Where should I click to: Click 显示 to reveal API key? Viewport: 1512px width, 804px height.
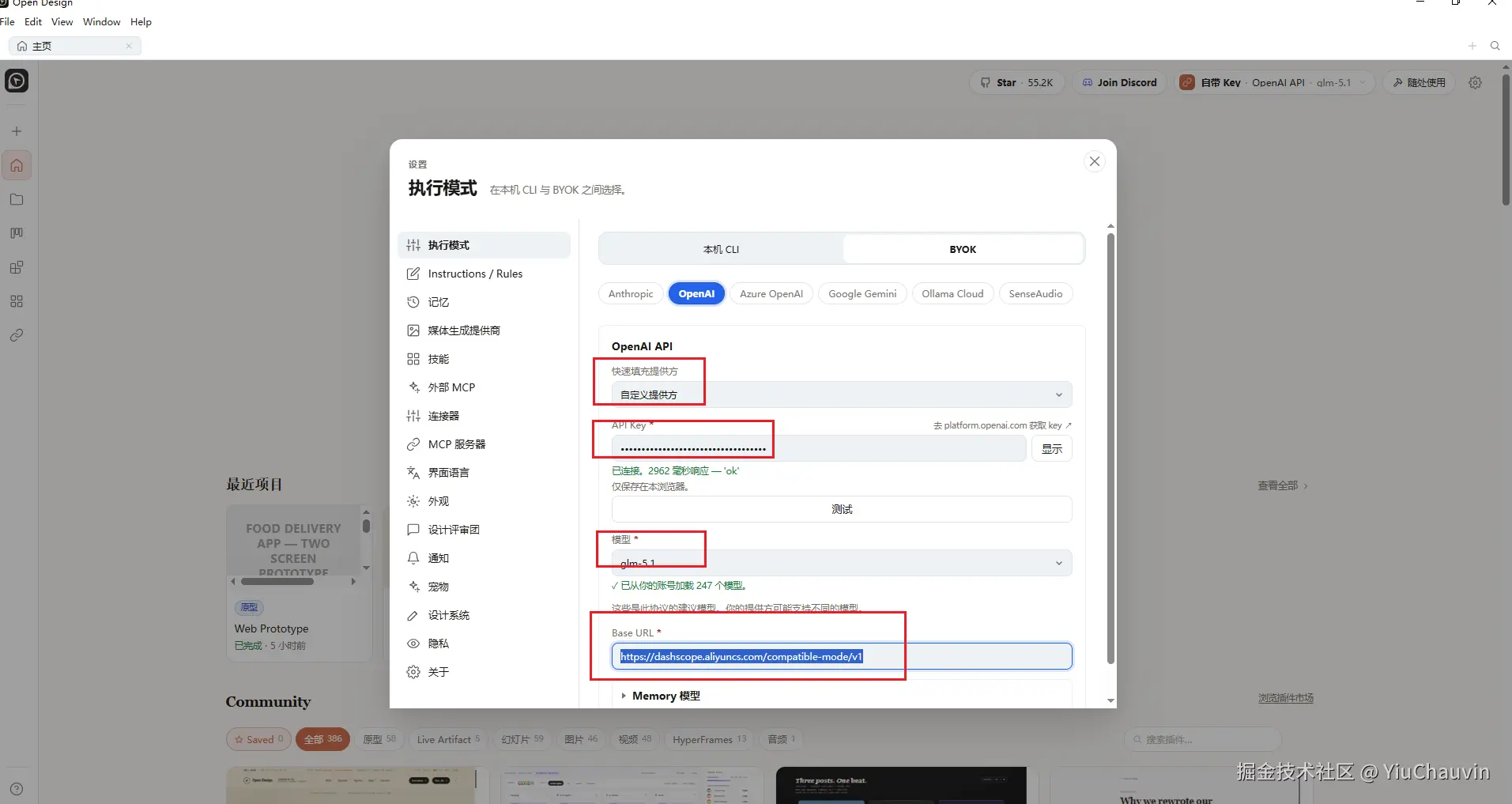(1052, 448)
